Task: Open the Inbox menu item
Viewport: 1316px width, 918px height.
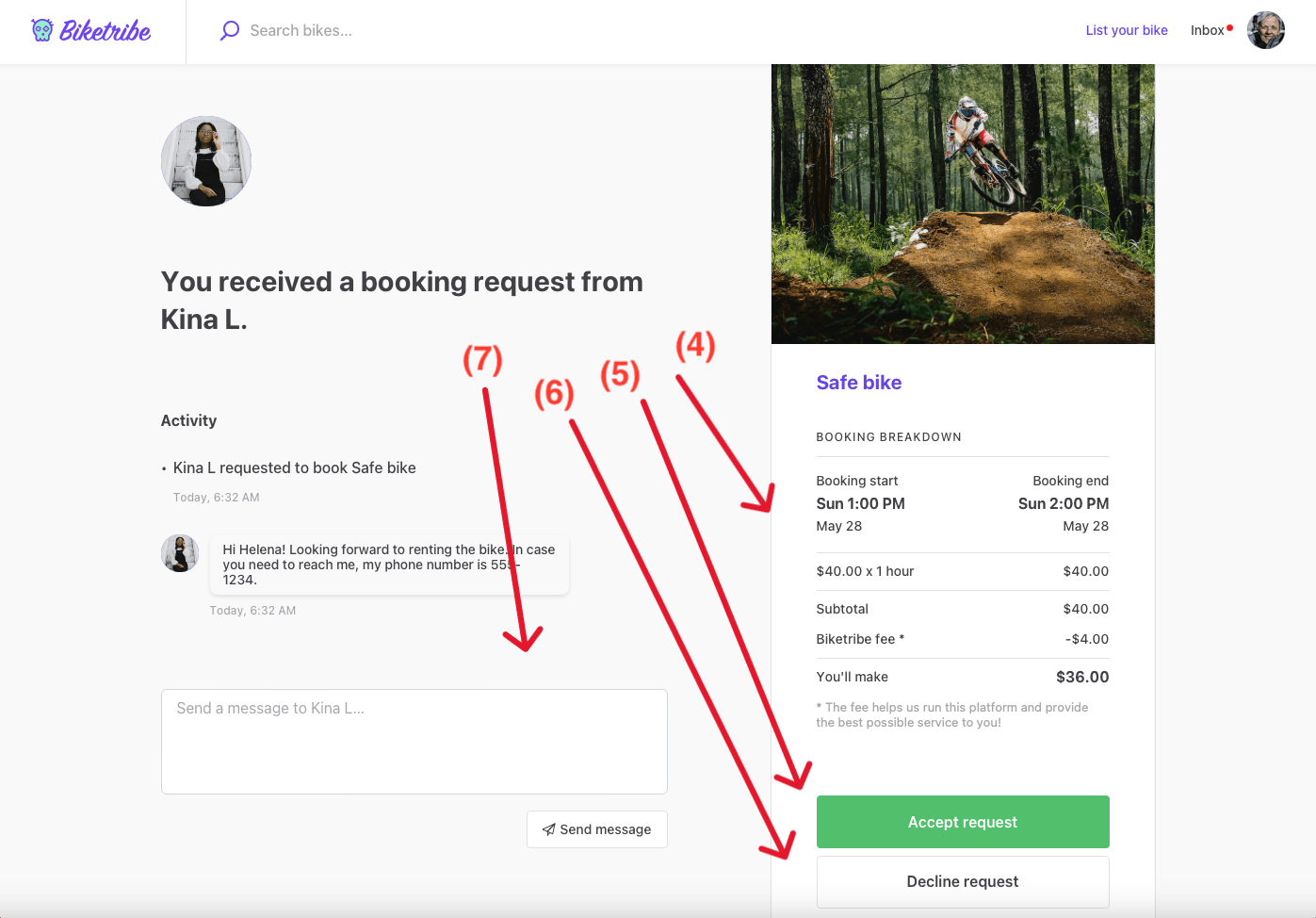Action: coord(1207,30)
